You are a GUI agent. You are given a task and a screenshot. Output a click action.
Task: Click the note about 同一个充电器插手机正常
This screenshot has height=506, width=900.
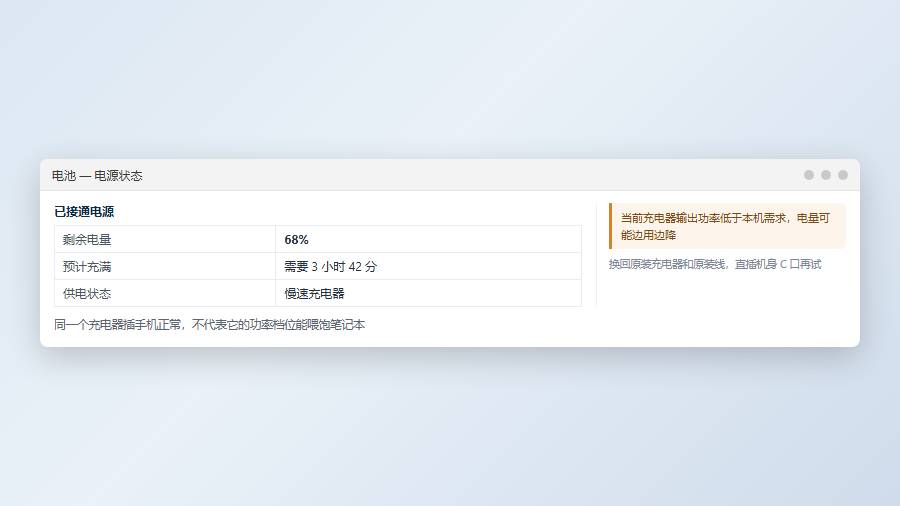(x=210, y=325)
